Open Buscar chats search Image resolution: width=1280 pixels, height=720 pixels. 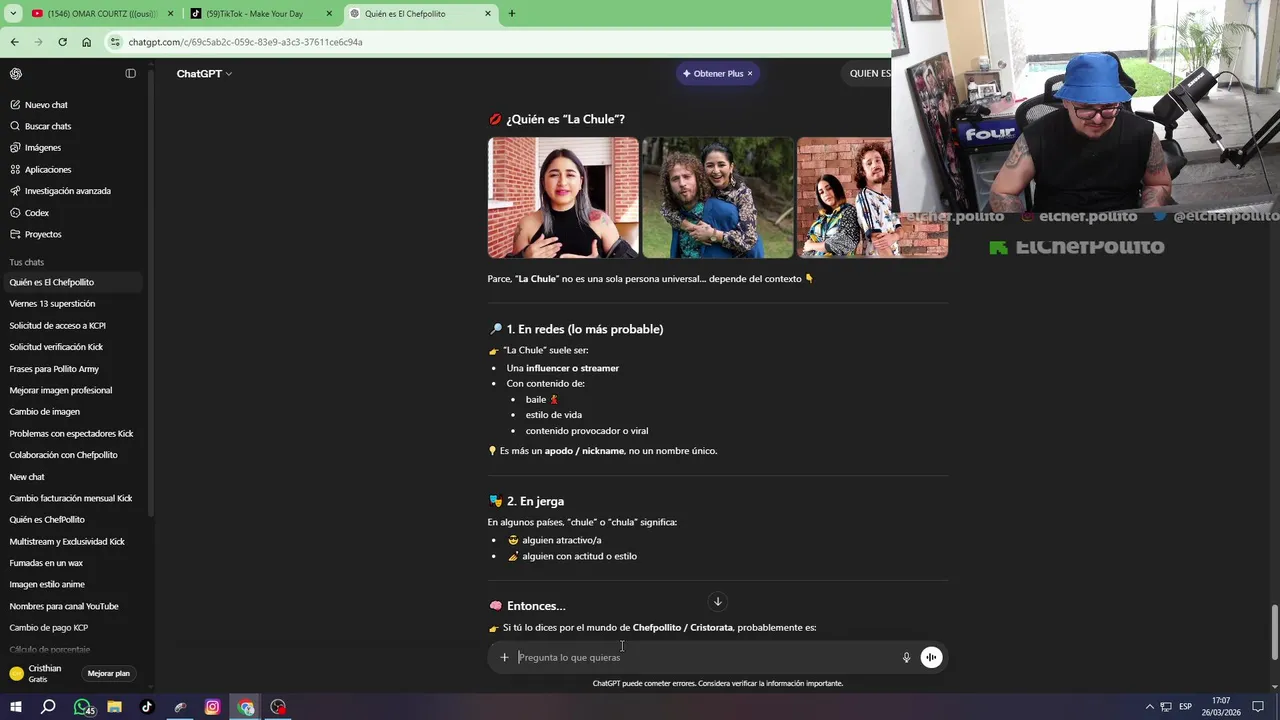pyautogui.click(x=48, y=126)
